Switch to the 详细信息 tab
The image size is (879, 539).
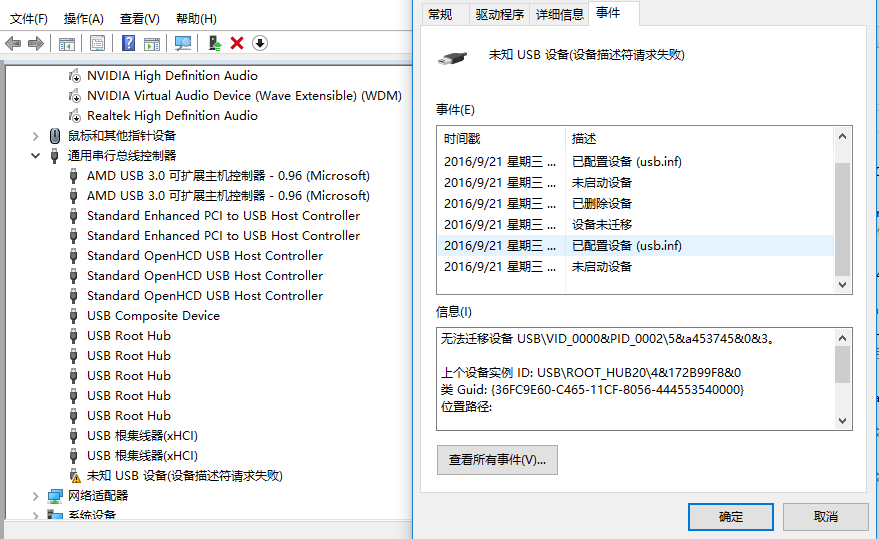click(x=559, y=15)
